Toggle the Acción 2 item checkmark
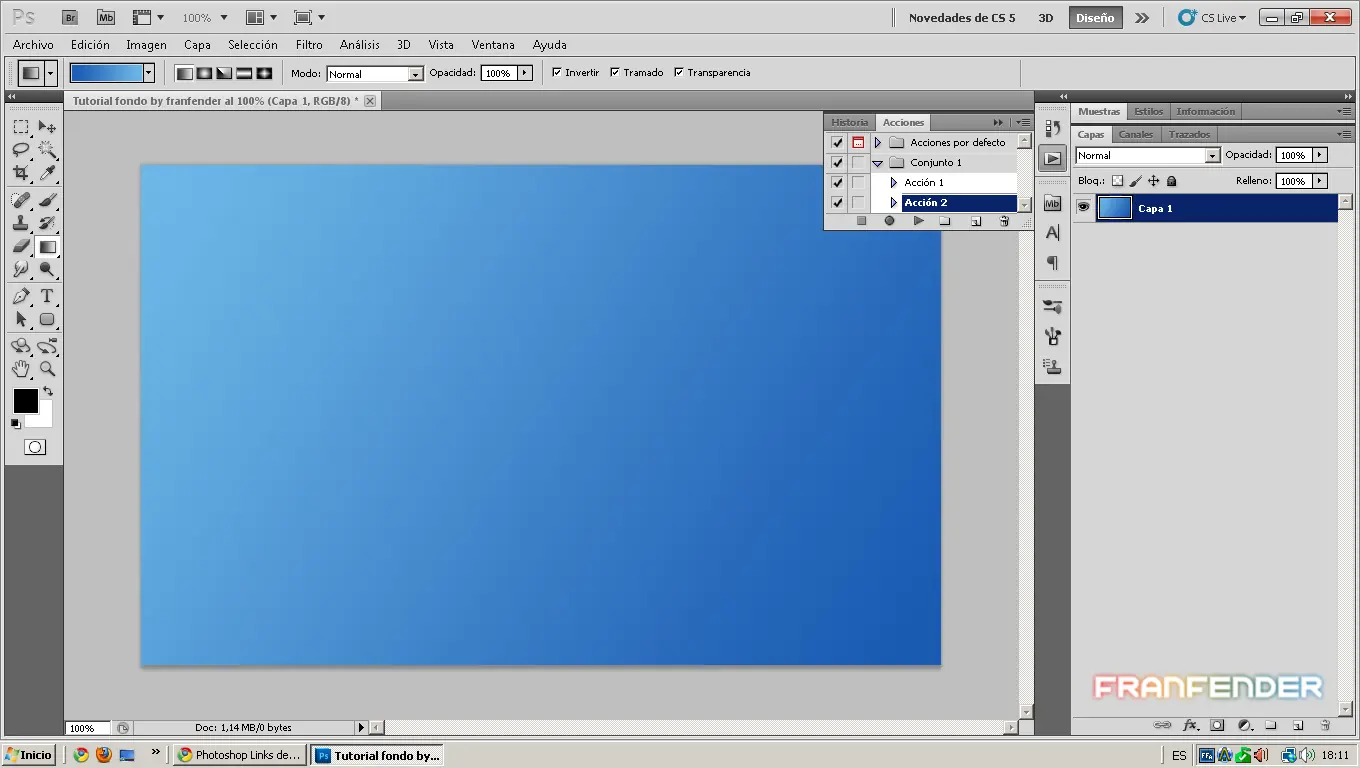 coord(837,202)
